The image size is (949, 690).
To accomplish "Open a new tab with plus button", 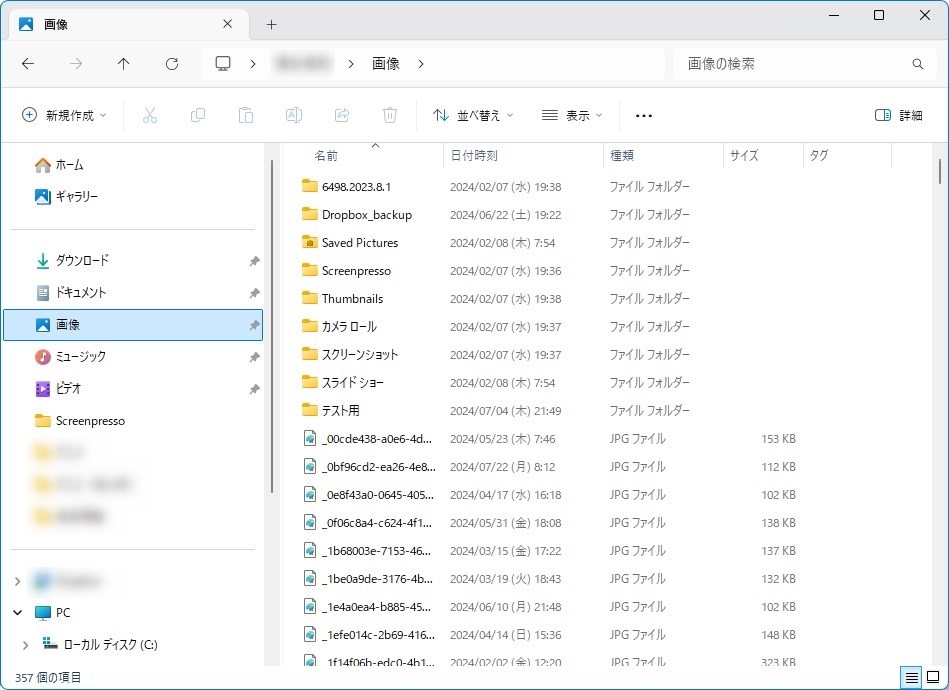I will pyautogui.click(x=271, y=24).
